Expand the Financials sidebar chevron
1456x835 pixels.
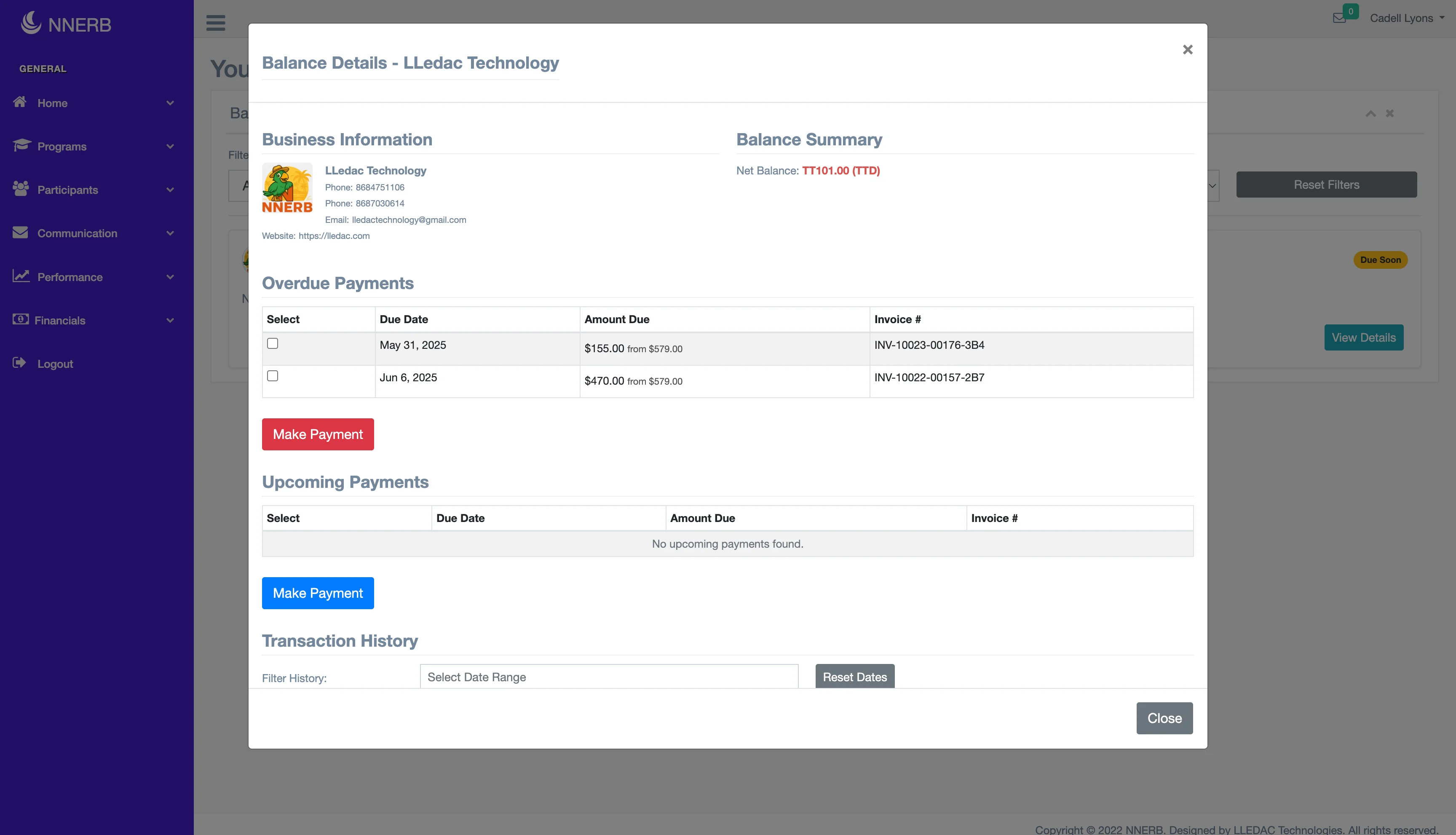pyautogui.click(x=170, y=320)
